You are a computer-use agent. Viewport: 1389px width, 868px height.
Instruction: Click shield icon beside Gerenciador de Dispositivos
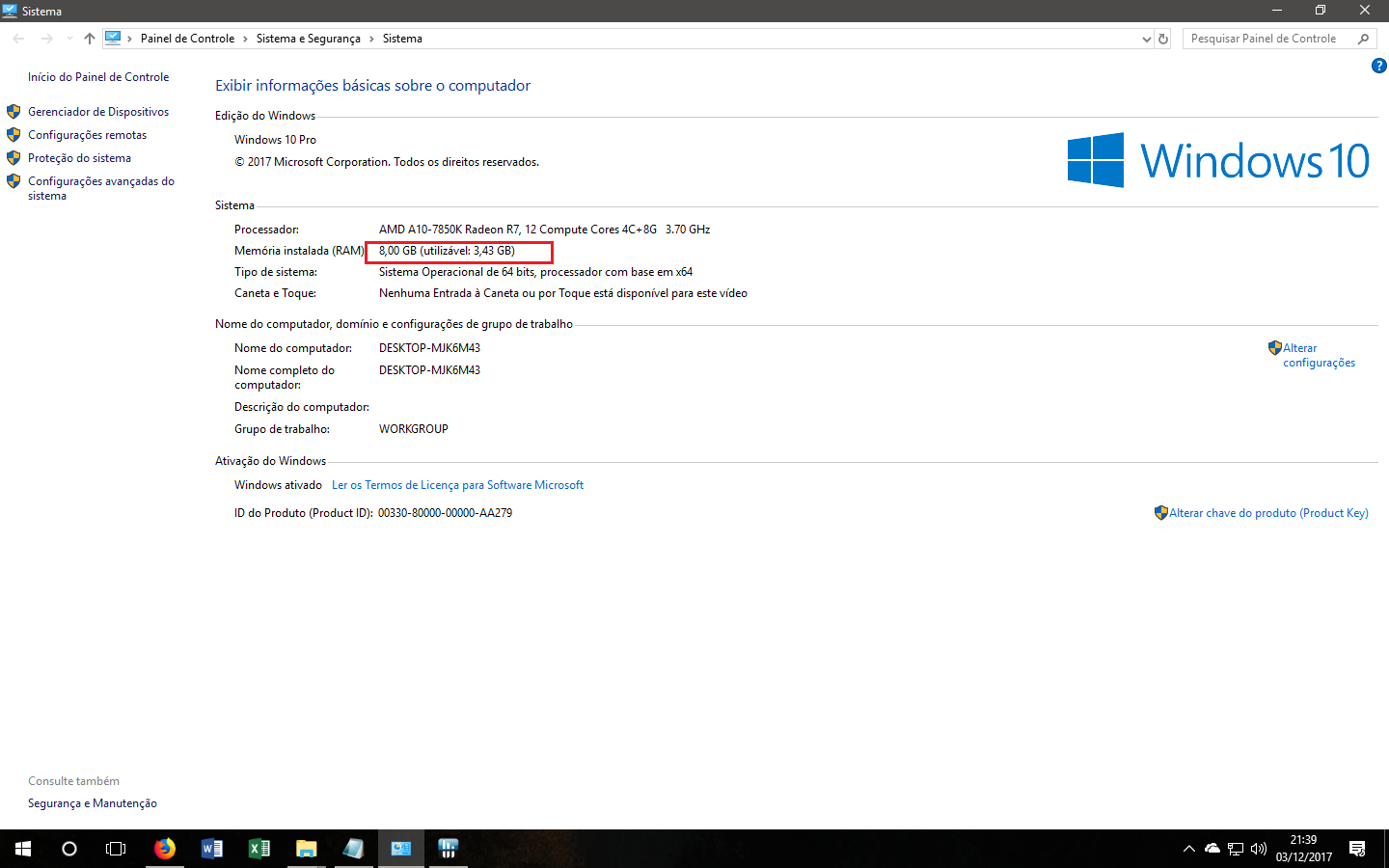pos(14,112)
